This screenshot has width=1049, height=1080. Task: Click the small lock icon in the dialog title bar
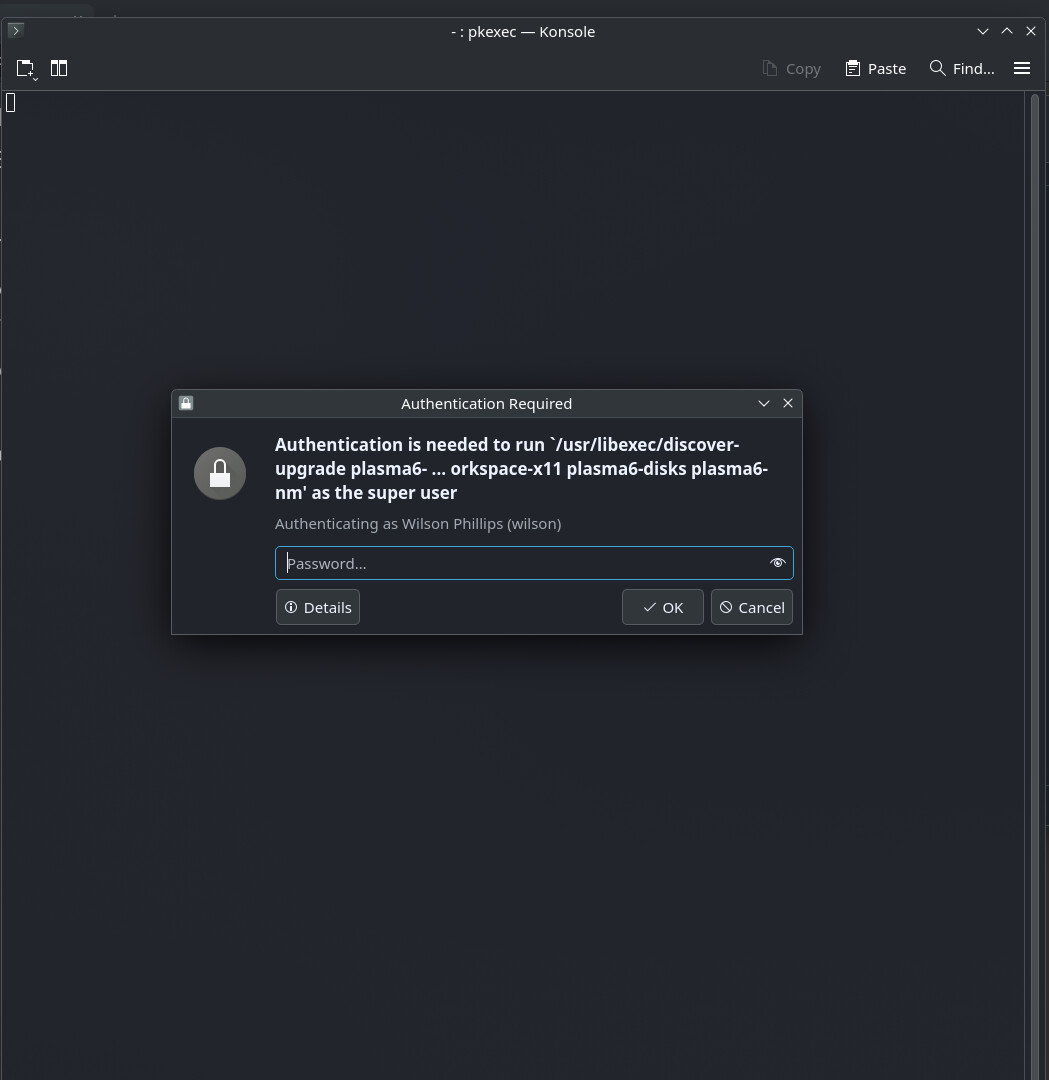[x=186, y=403]
